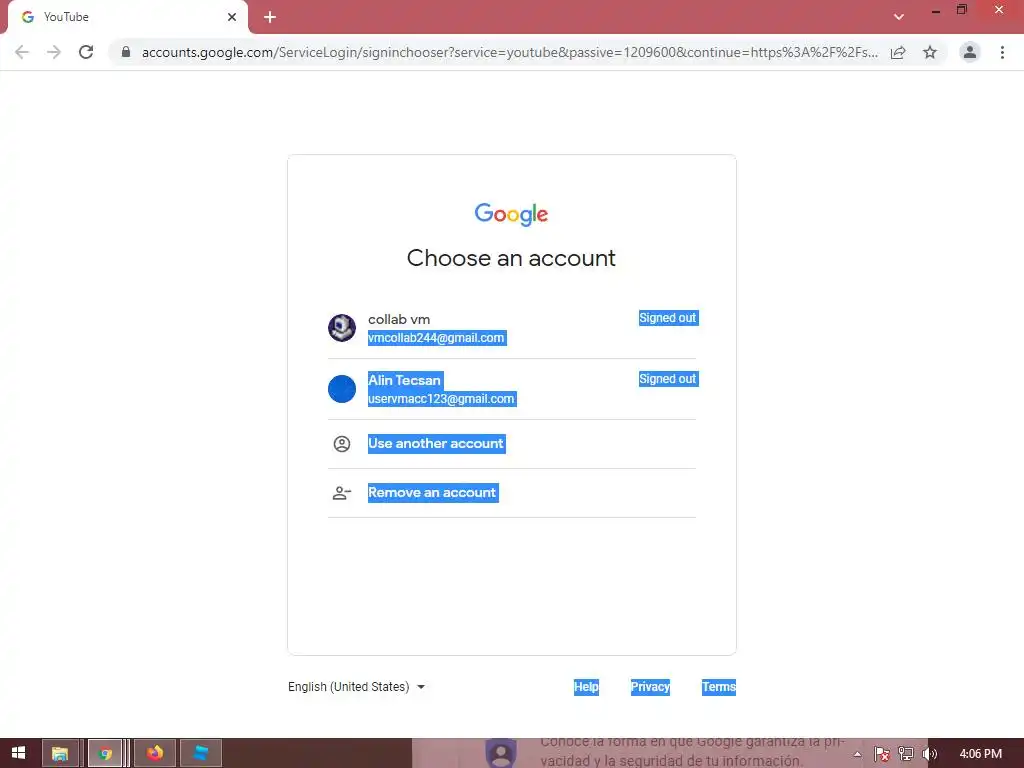
Task: Open the Windows Start menu
Action: [18, 753]
